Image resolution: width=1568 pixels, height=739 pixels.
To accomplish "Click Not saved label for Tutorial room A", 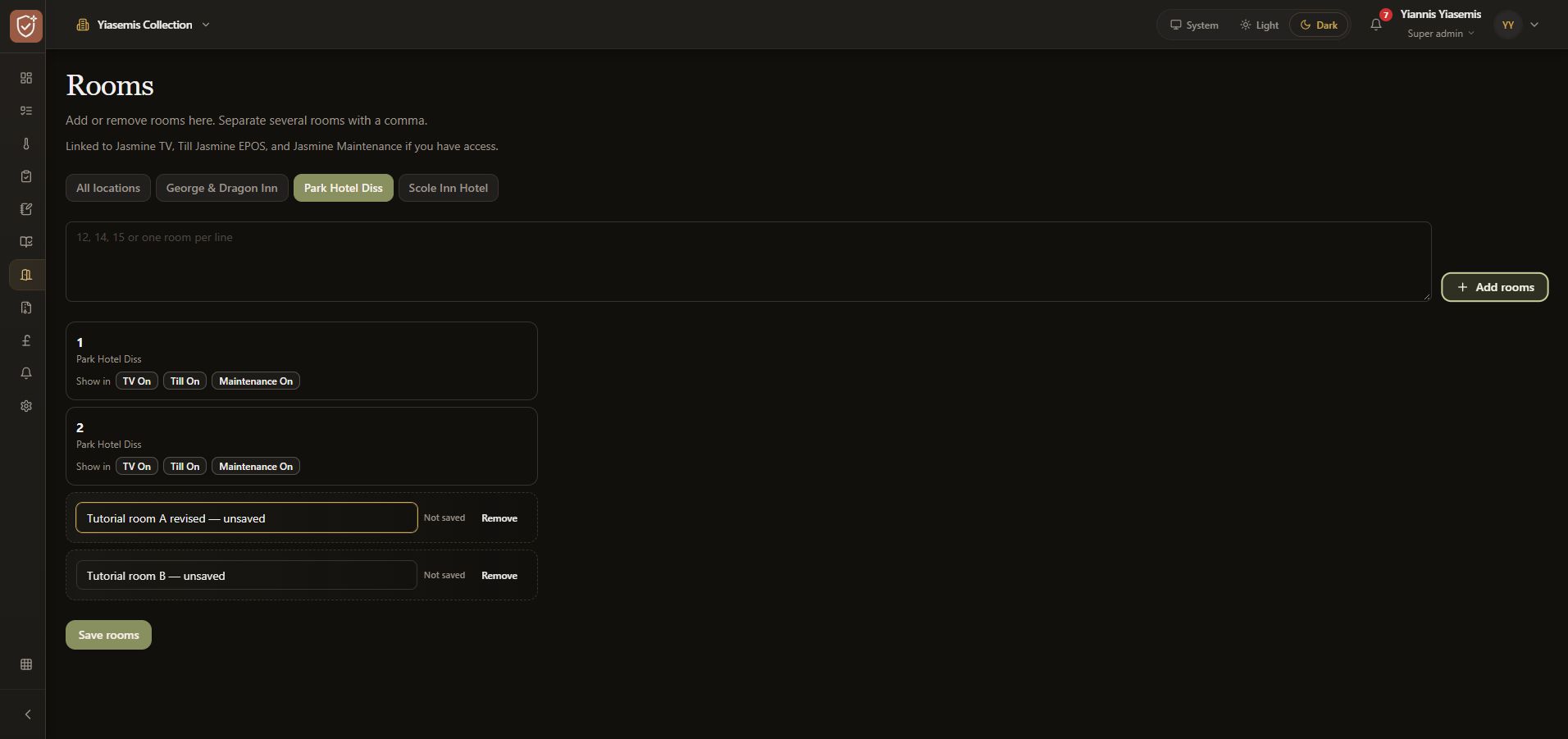I will click(x=444, y=518).
